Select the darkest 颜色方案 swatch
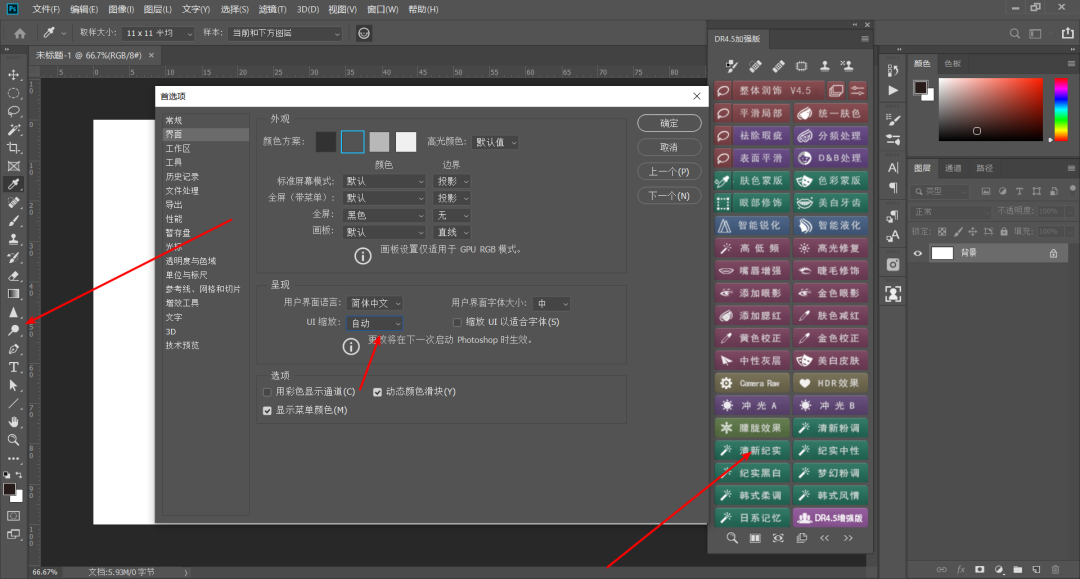The width and height of the screenshot is (1080, 579). [x=325, y=141]
